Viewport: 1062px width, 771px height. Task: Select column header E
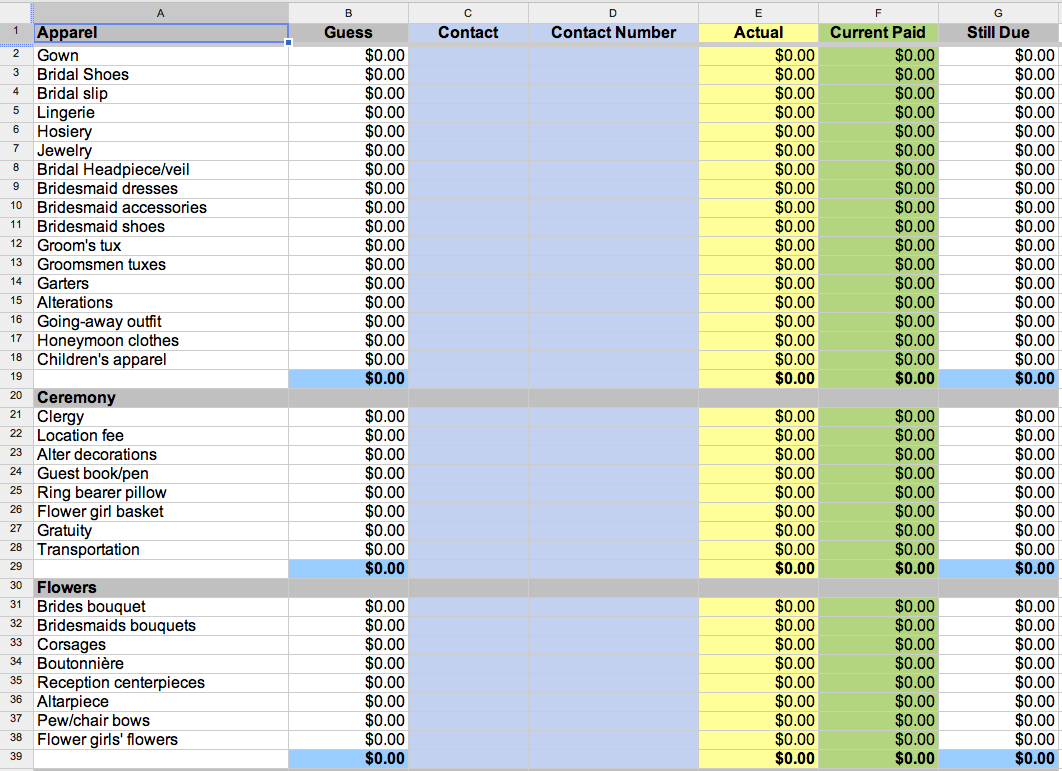point(757,12)
